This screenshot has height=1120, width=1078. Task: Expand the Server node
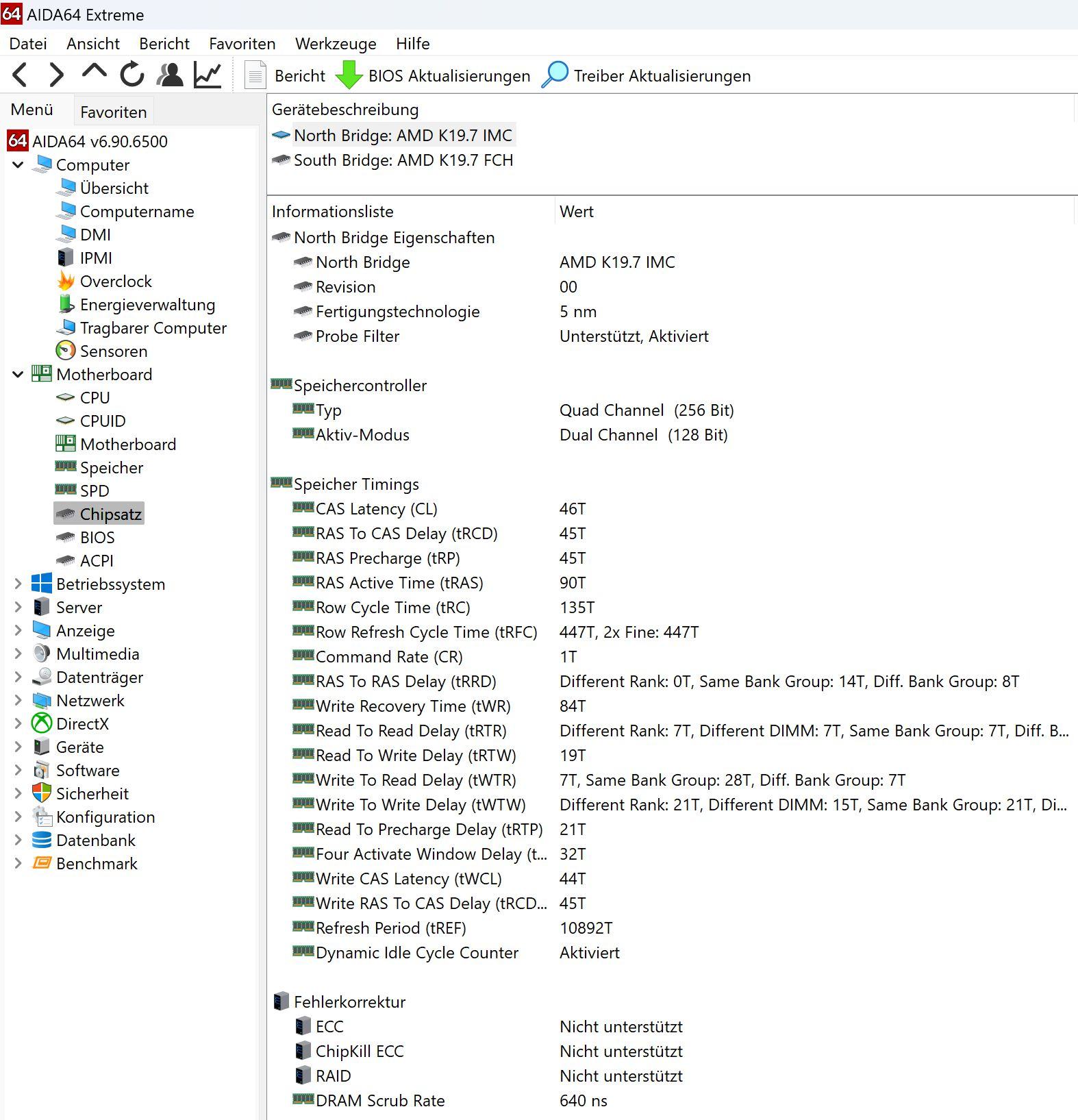tap(18, 608)
